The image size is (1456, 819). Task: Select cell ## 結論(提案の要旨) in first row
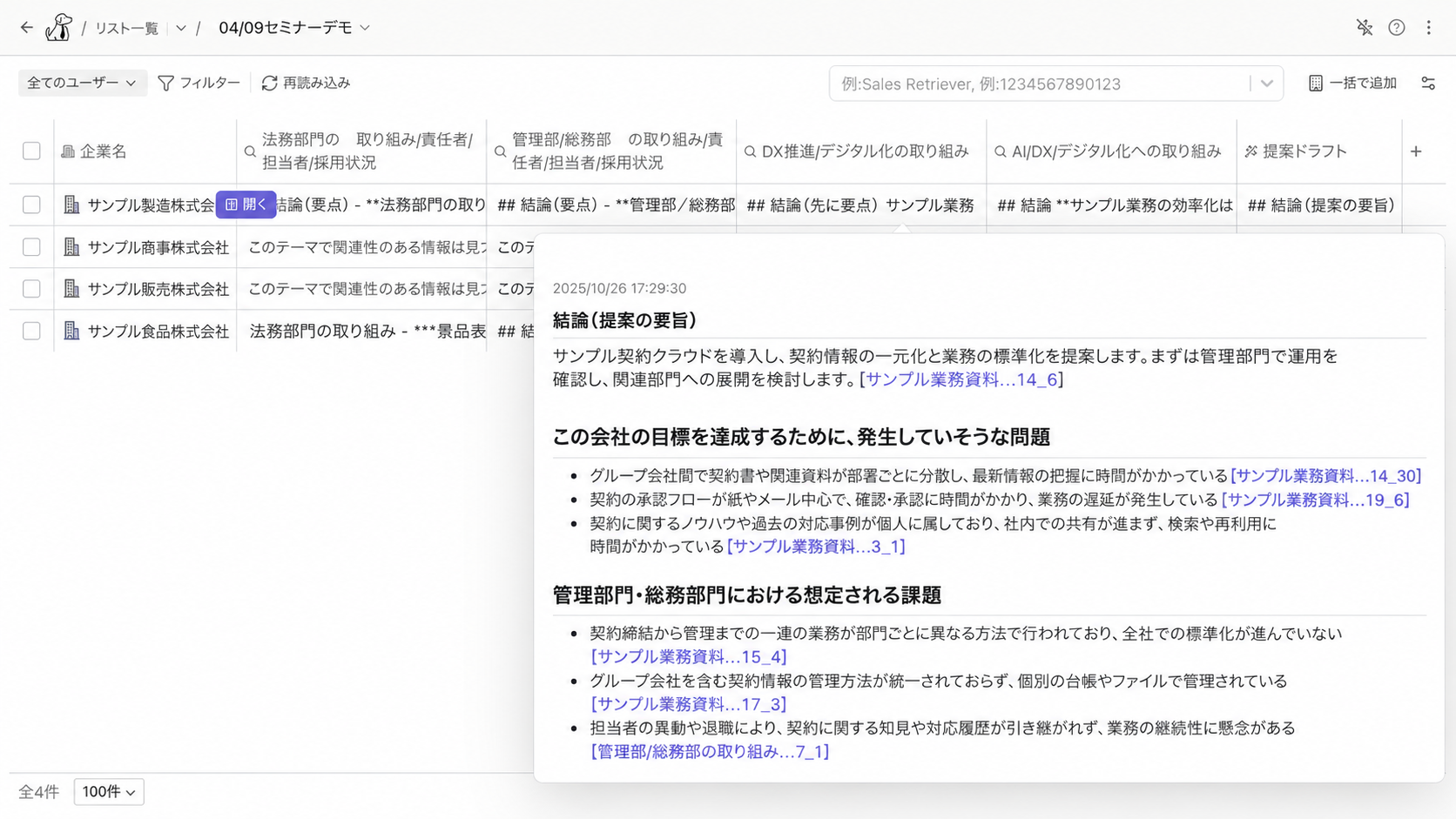click(x=1319, y=205)
